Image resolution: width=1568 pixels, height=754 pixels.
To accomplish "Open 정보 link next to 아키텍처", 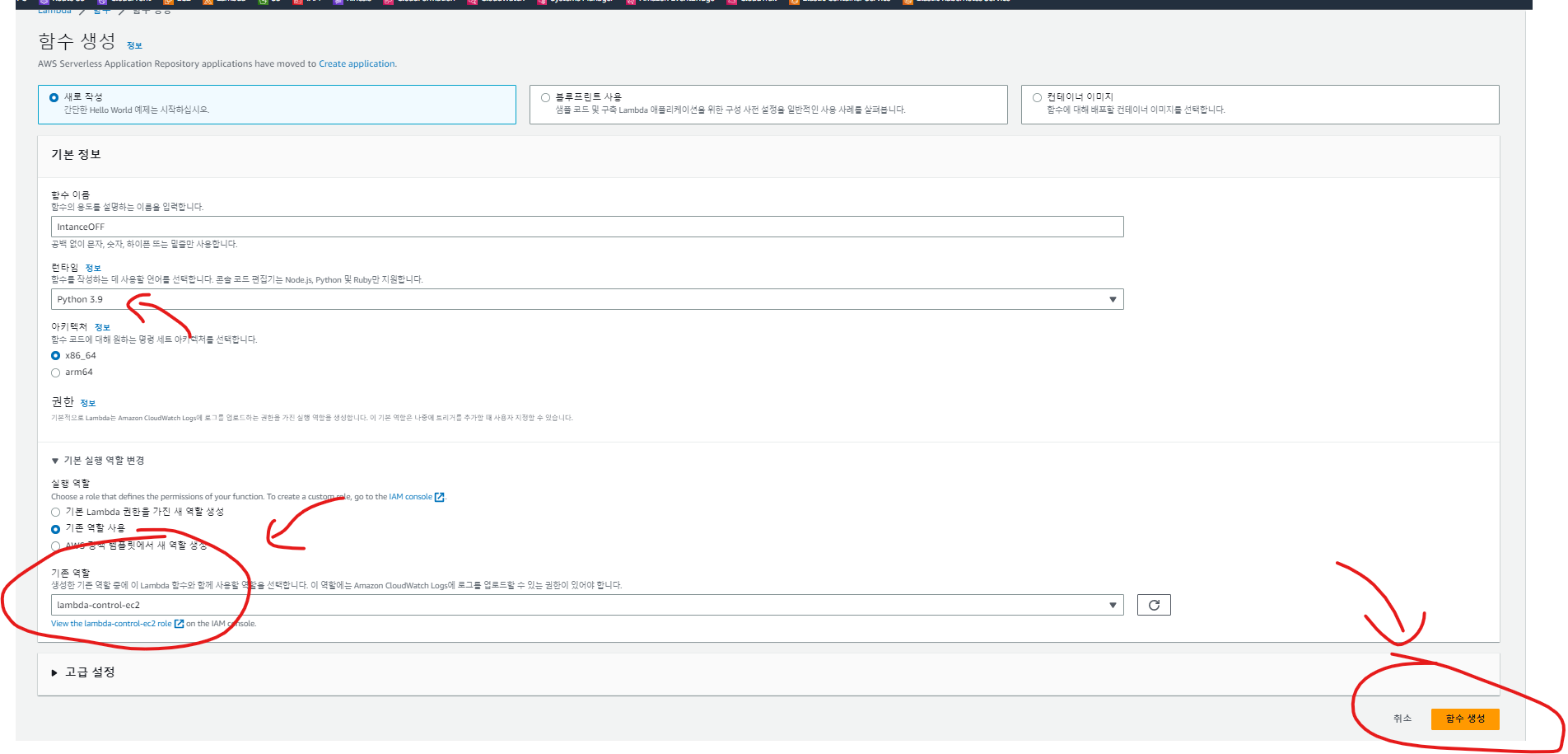I will point(102,327).
